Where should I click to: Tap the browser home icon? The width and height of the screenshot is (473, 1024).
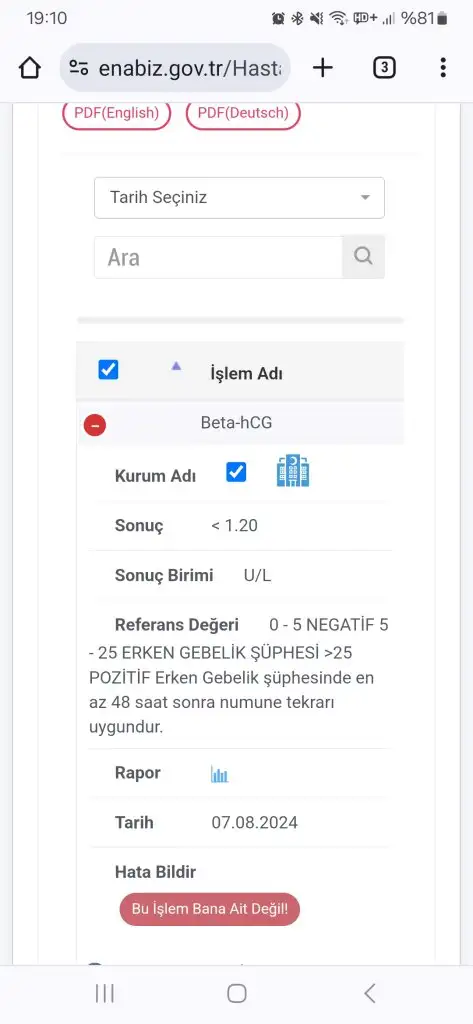(30, 68)
